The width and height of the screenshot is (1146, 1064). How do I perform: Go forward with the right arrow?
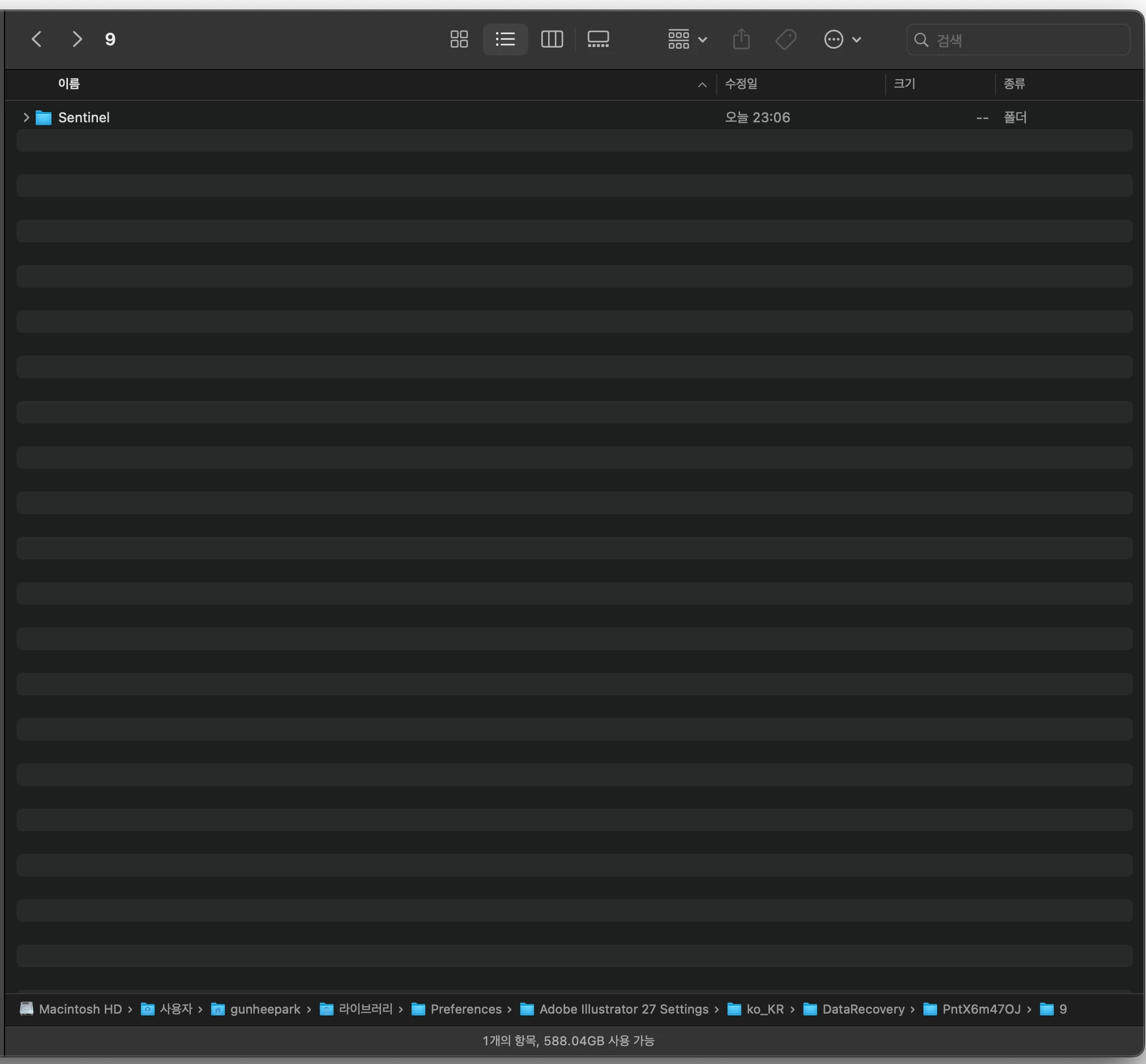[76, 39]
